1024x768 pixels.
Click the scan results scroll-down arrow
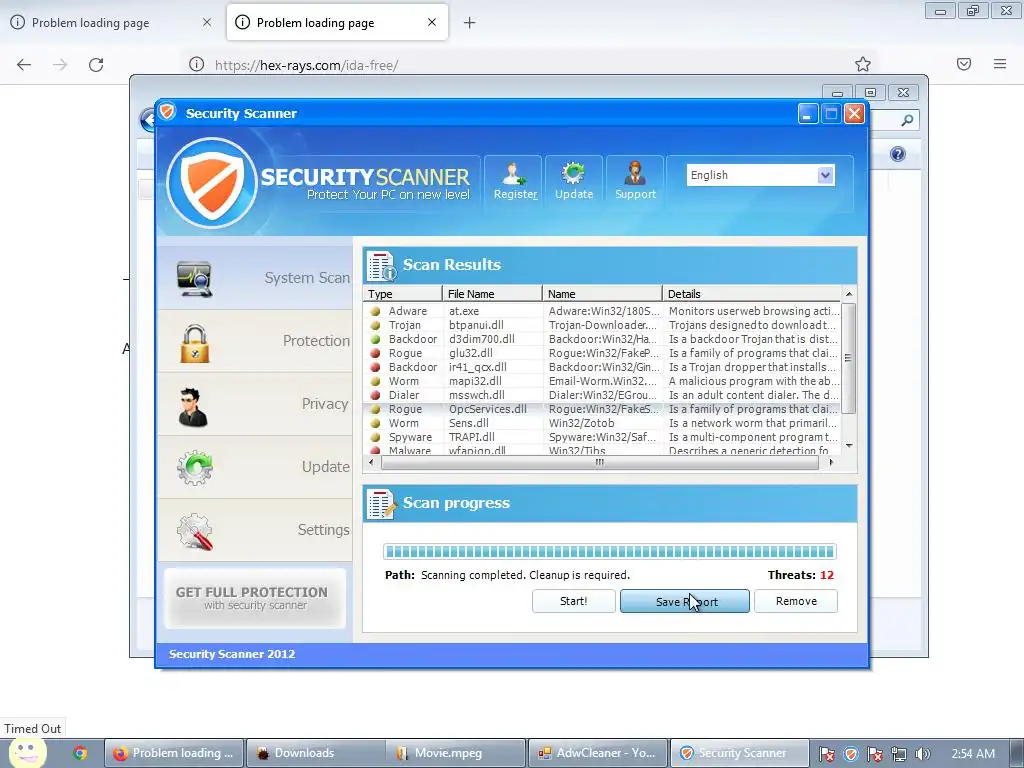pyautogui.click(x=849, y=445)
